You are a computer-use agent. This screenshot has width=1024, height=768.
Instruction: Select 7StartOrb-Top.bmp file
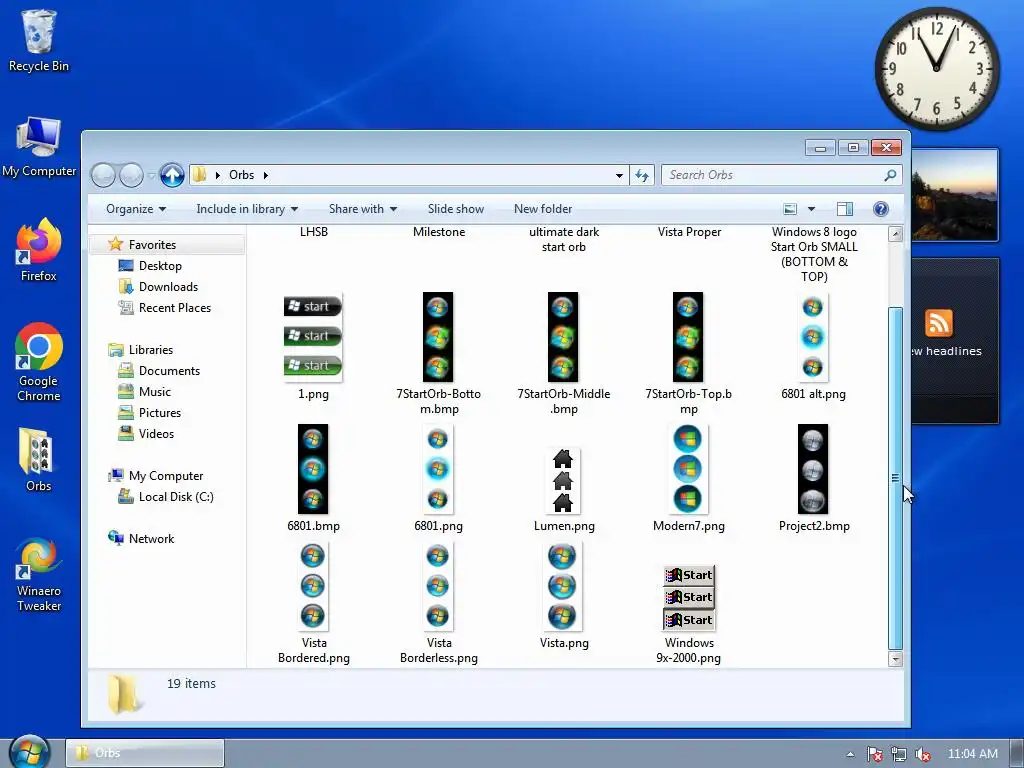tap(688, 354)
